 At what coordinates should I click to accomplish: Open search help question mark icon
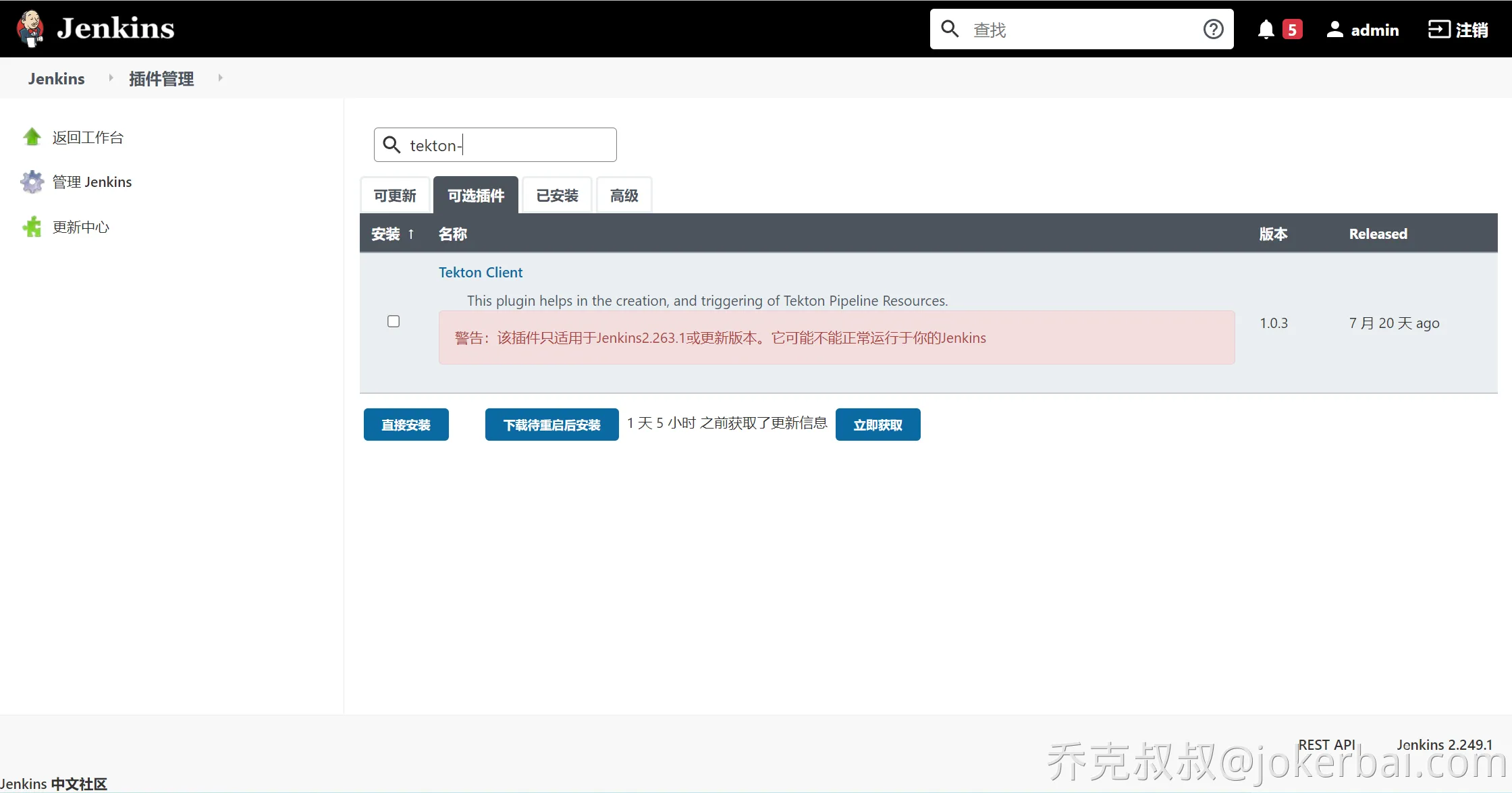point(1213,29)
